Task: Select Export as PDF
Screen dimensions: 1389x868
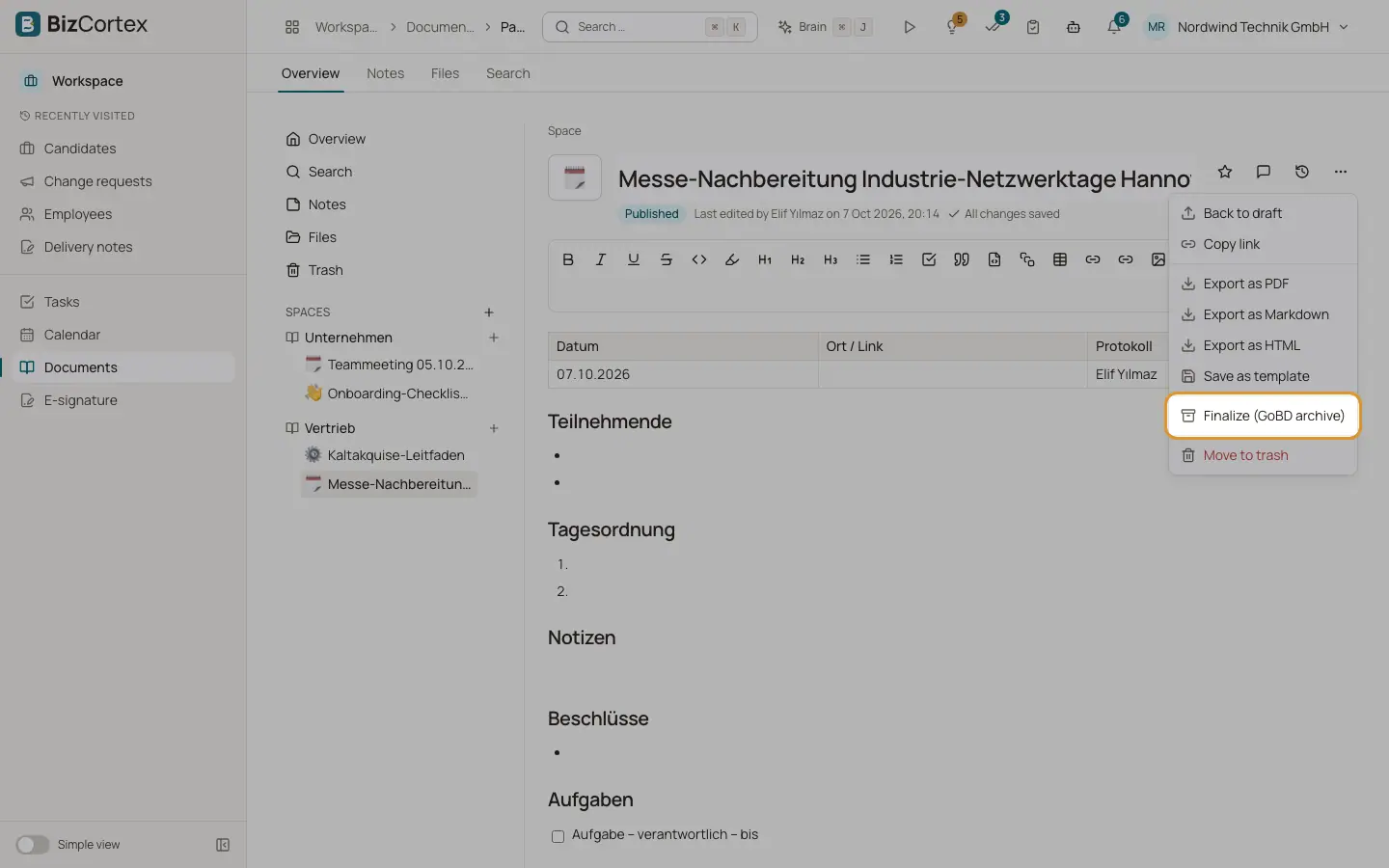Action: point(1263,284)
